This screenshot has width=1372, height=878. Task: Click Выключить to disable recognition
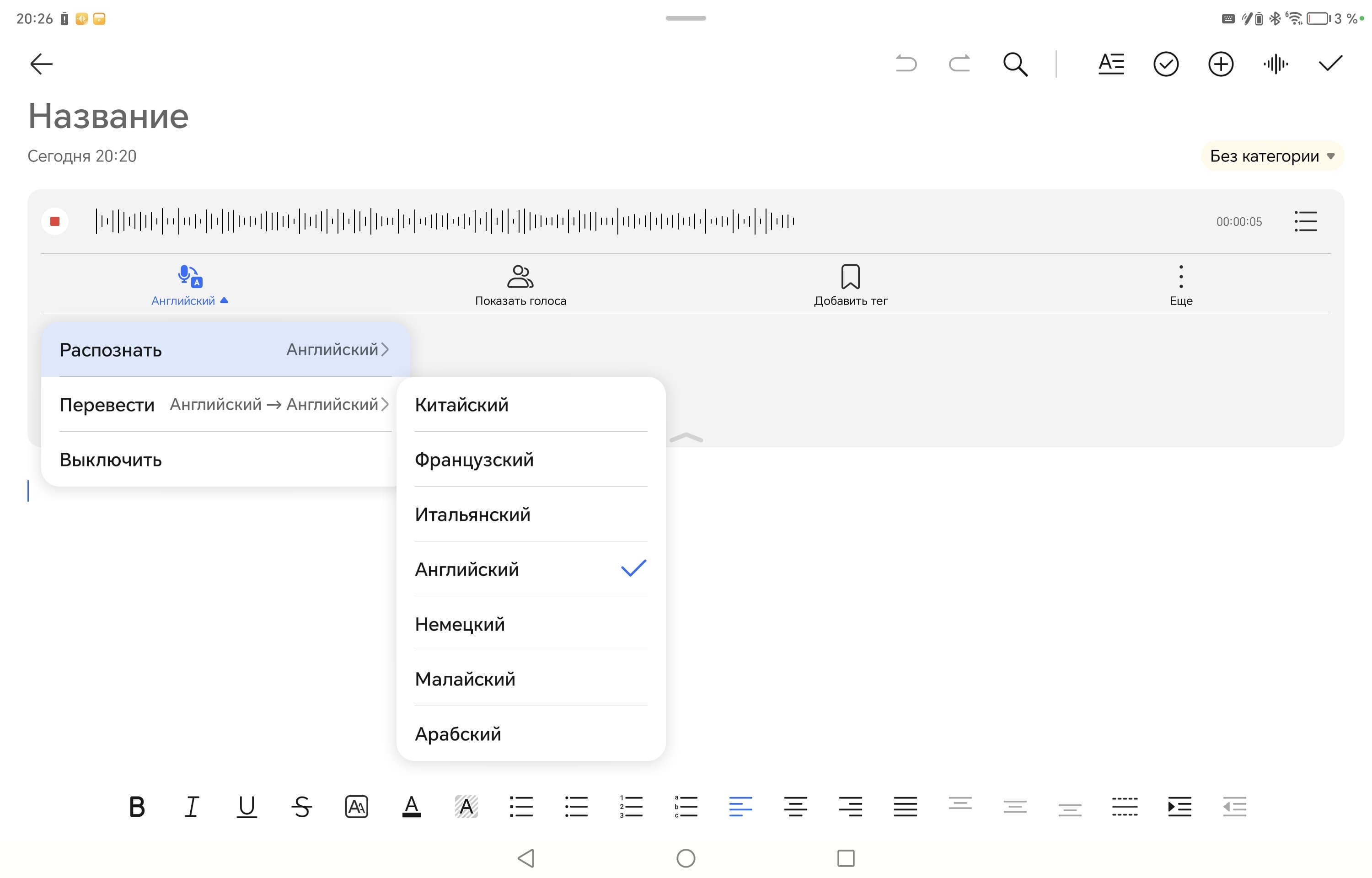click(111, 460)
